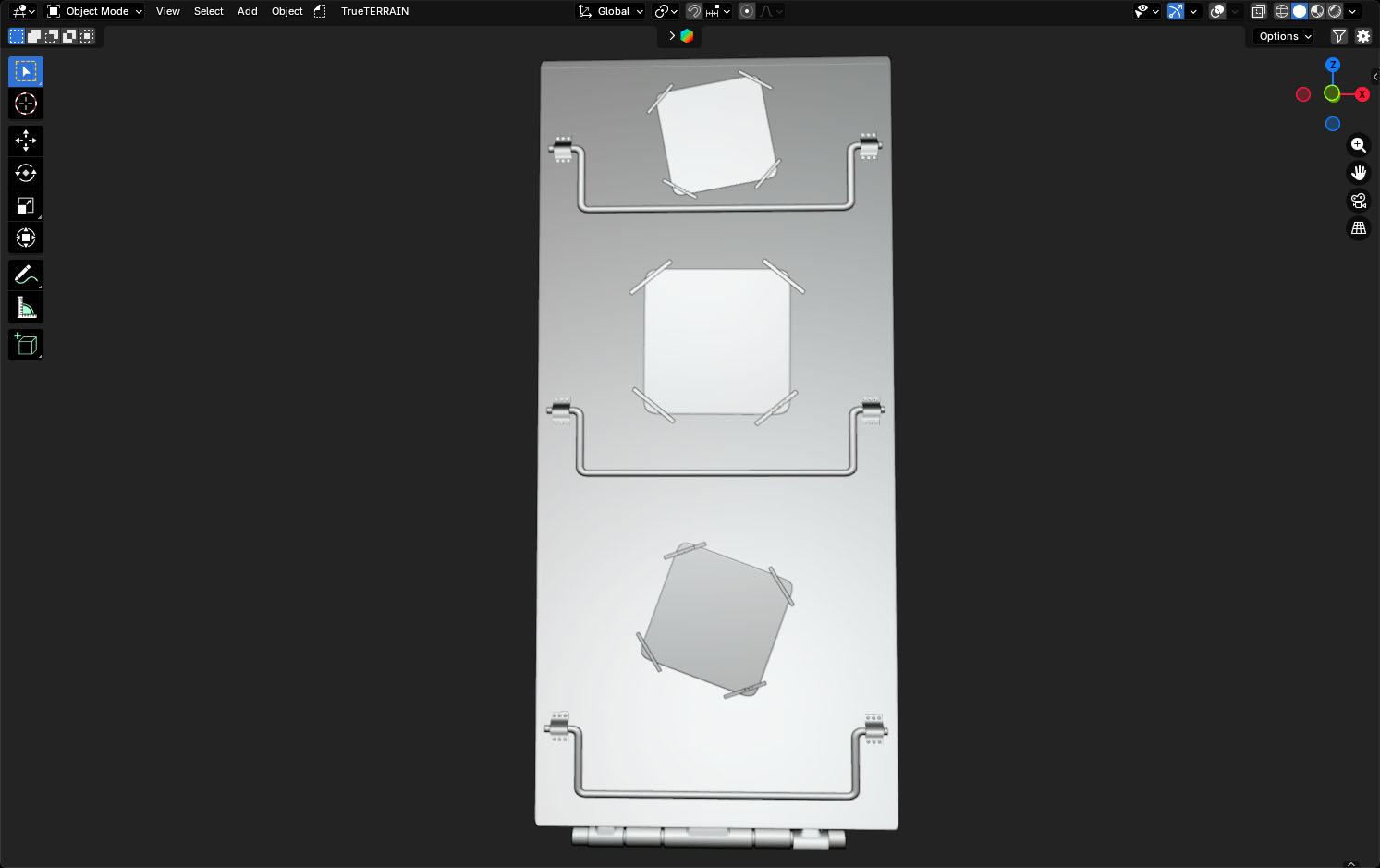Click the gizmo Z axis
Image resolution: width=1380 pixels, height=868 pixels.
[1332, 65]
